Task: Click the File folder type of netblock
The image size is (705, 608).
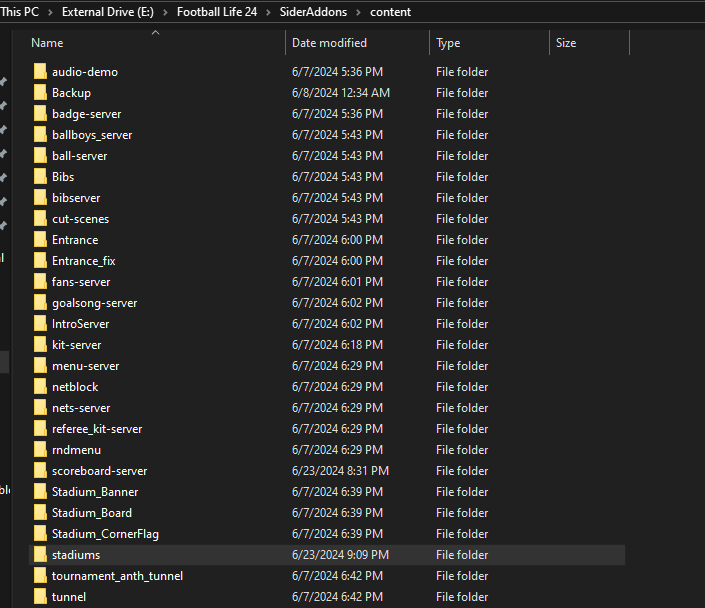Action: 462,386
